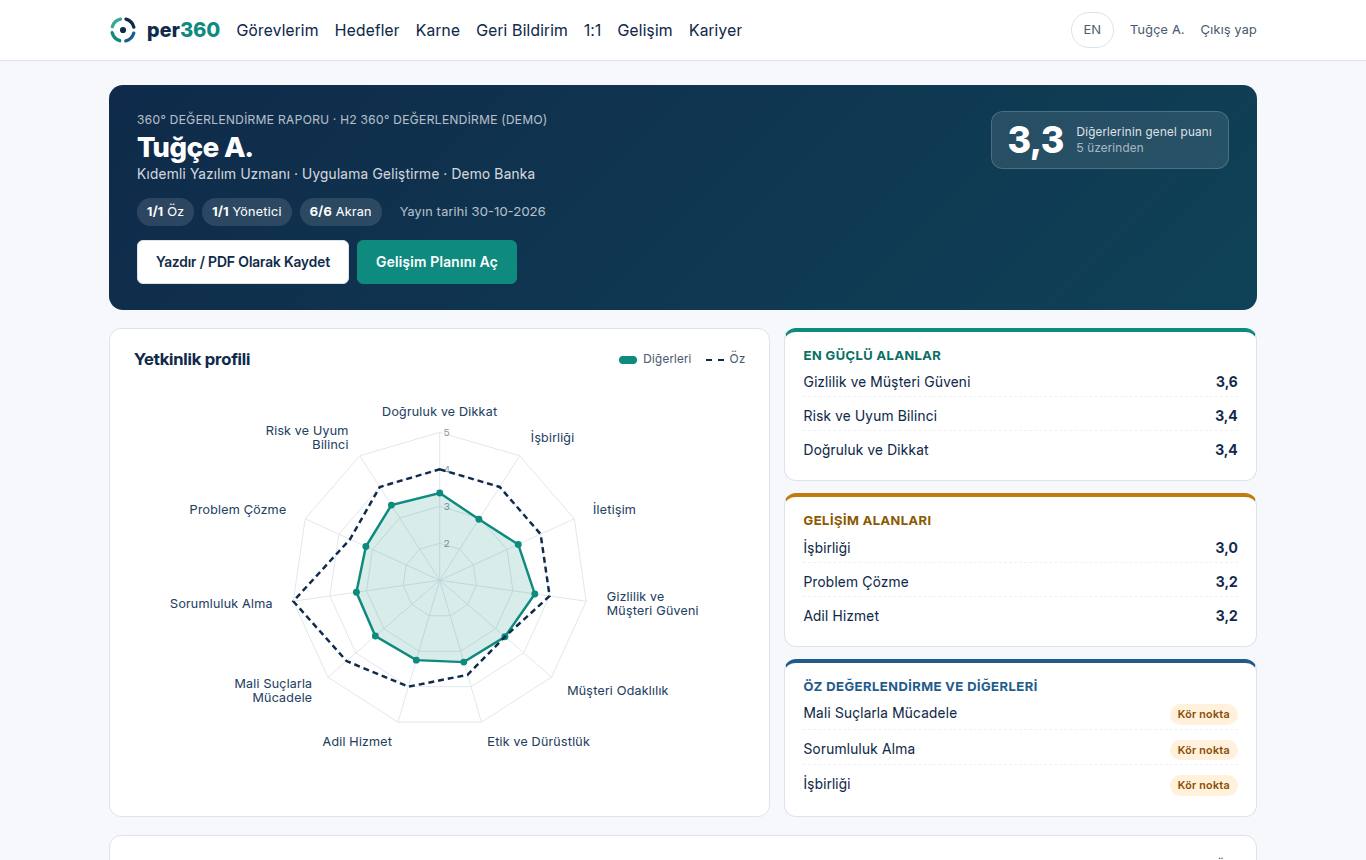
Task: Click the dashed Öz legend entry
Action: point(725,359)
